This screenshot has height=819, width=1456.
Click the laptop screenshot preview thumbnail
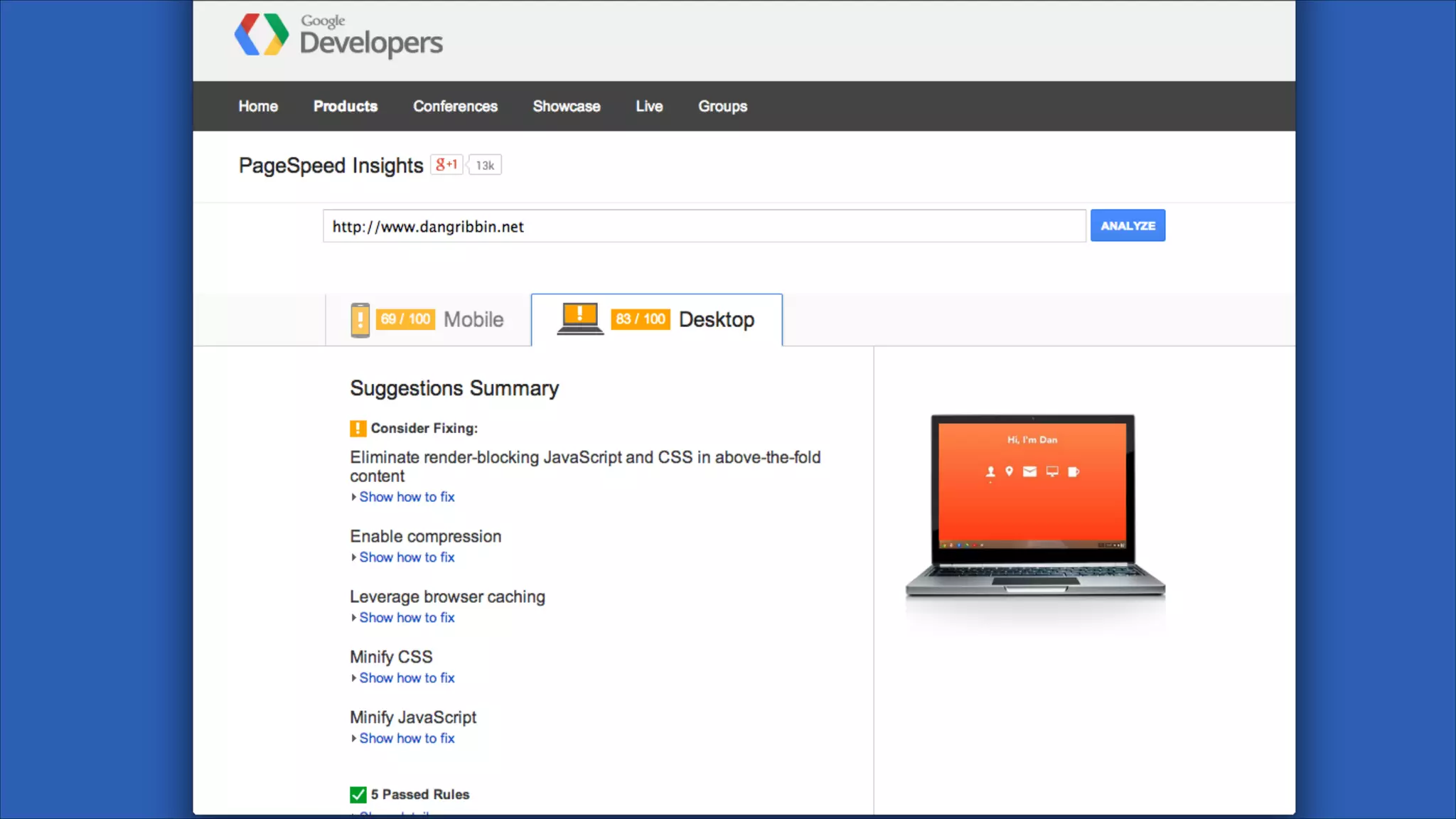coord(1034,505)
